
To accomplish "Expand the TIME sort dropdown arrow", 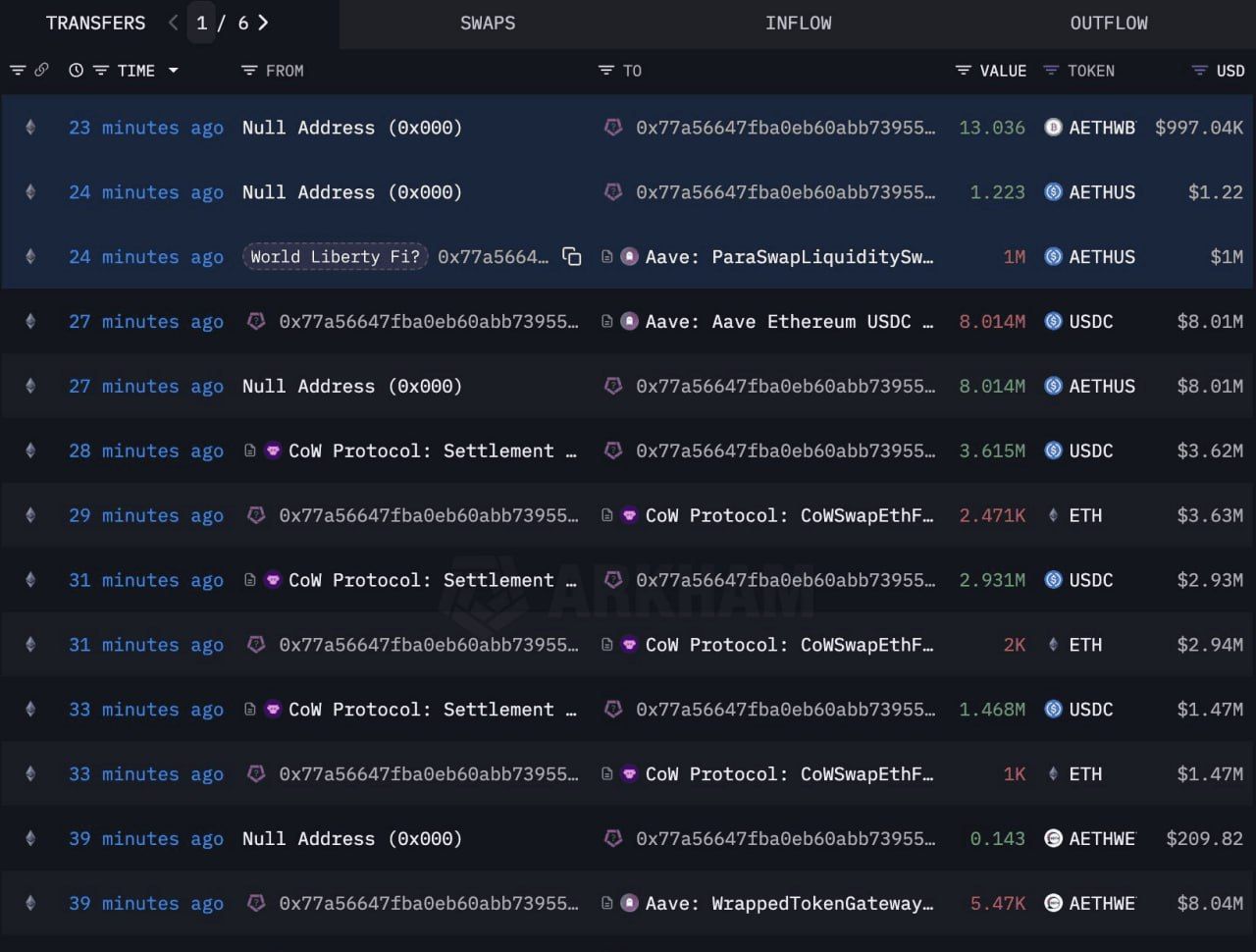I will [x=174, y=71].
